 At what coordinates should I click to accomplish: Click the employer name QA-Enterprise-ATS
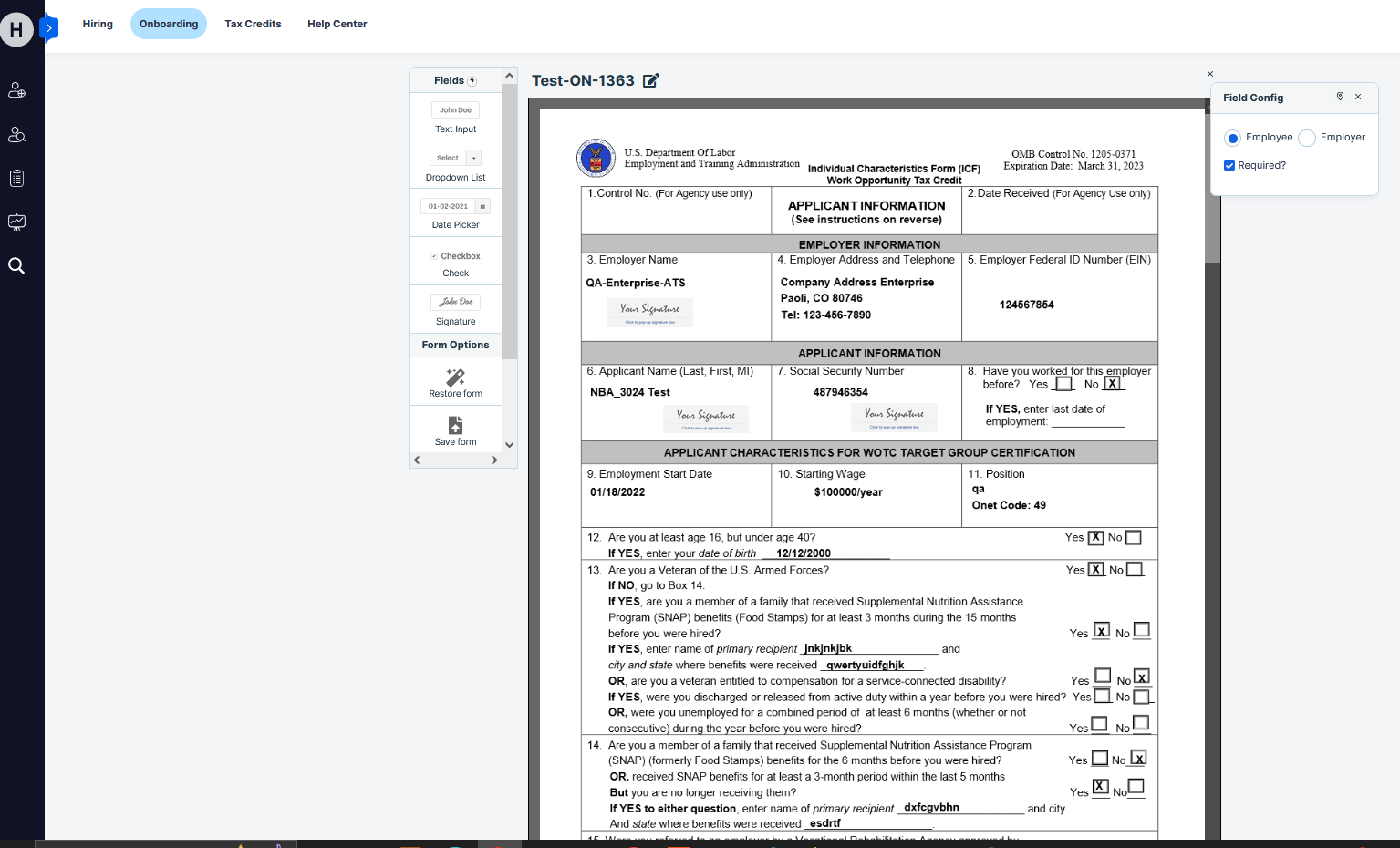pyautogui.click(x=636, y=283)
